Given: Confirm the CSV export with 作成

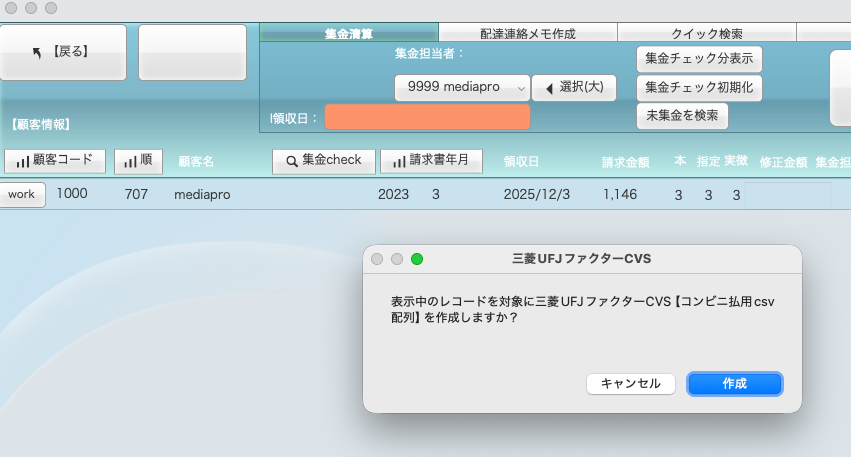Looking at the screenshot, I should click(734, 384).
